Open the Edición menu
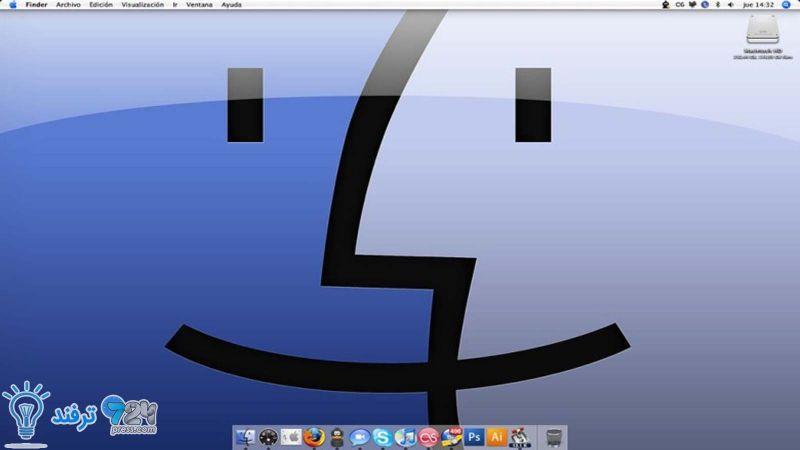This screenshot has width=800, height=450. [x=101, y=5]
